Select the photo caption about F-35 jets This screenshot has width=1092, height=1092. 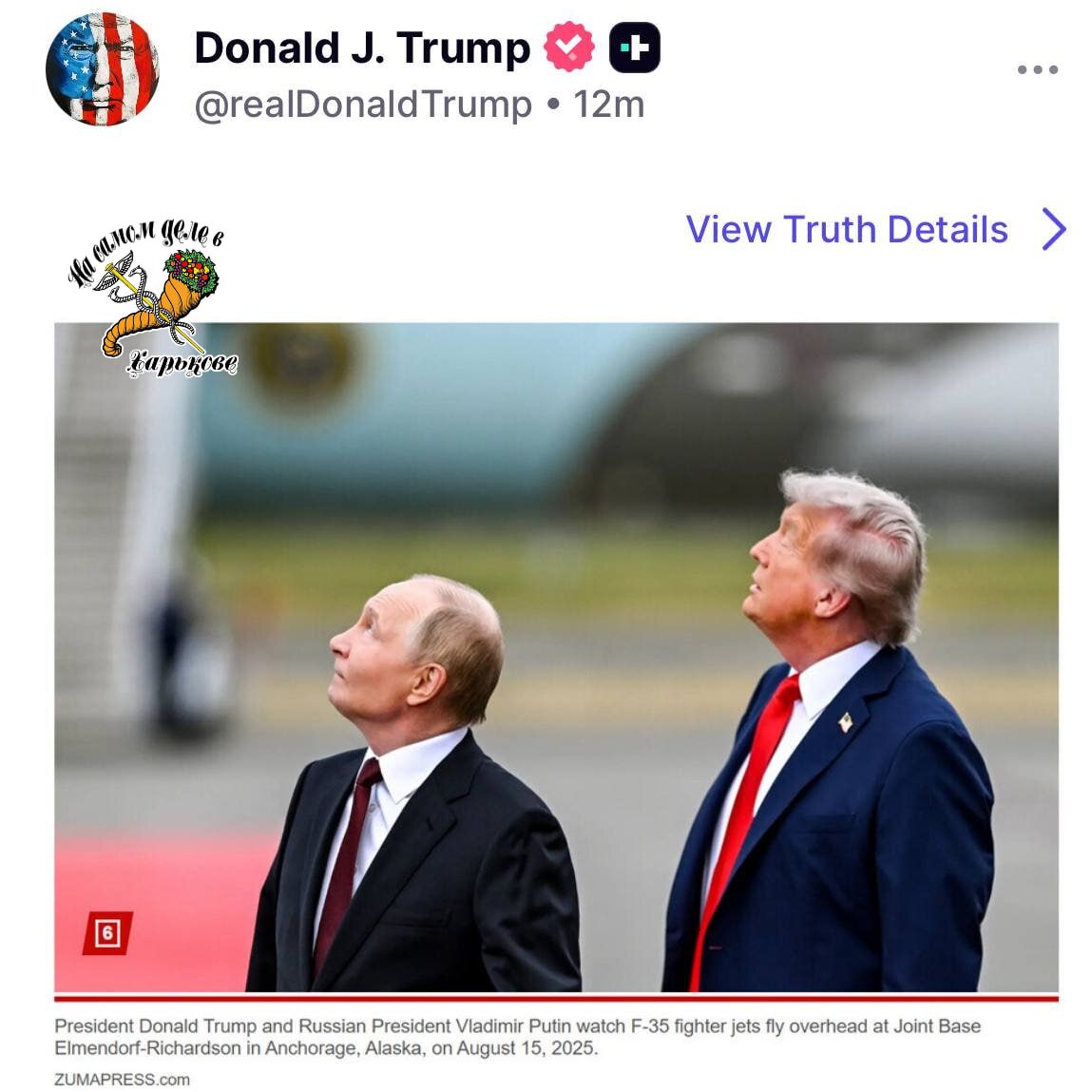[517, 1037]
